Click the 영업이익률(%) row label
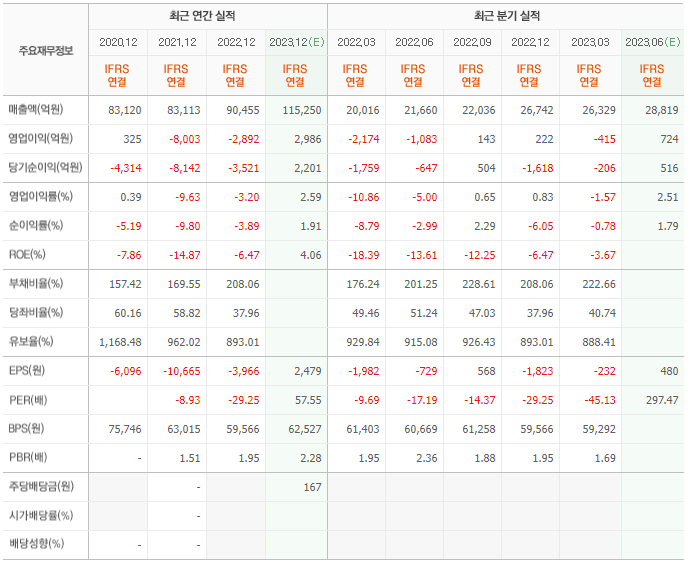 pyautogui.click(x=40, y=197)
